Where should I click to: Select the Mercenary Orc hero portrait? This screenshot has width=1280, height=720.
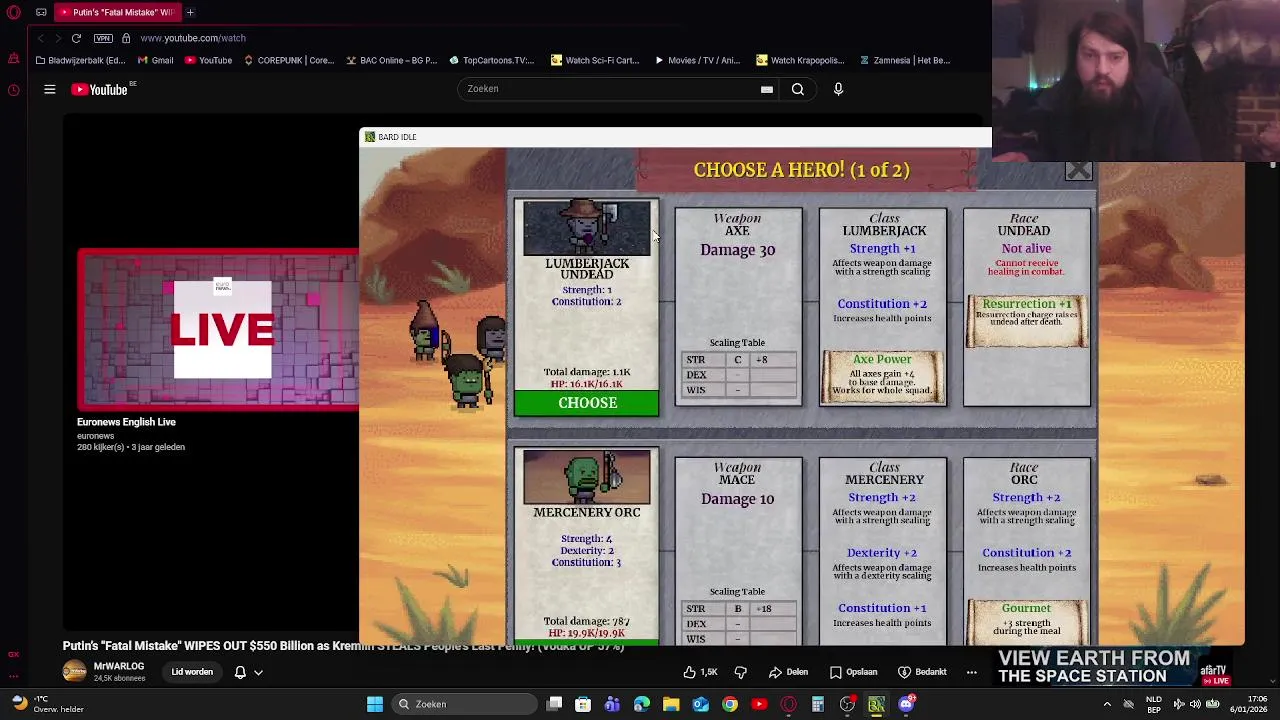coord(587,477)
